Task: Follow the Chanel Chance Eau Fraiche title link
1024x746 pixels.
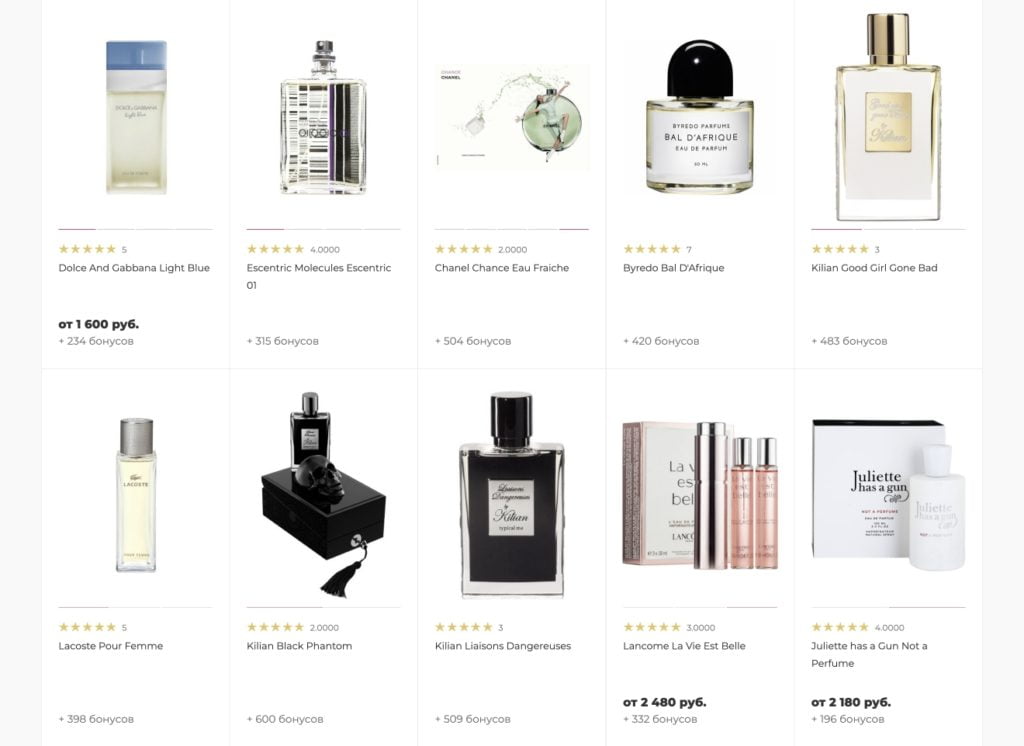Action: click(x=502, y=268)
